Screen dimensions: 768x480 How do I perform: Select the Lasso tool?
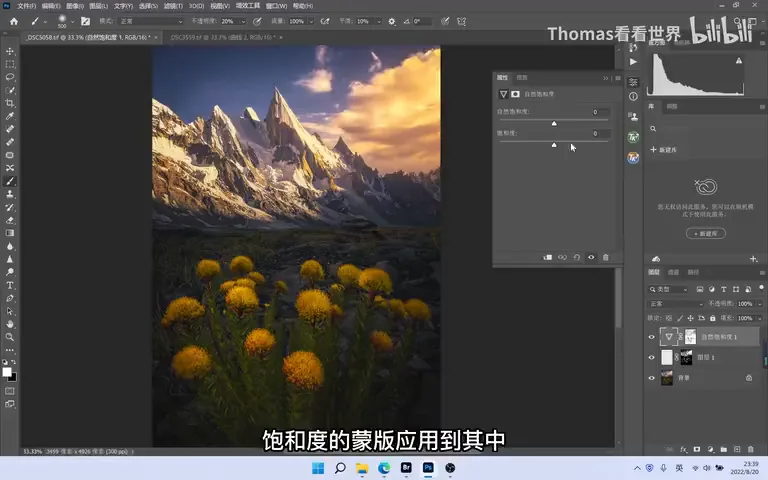(x=10, y=77)
